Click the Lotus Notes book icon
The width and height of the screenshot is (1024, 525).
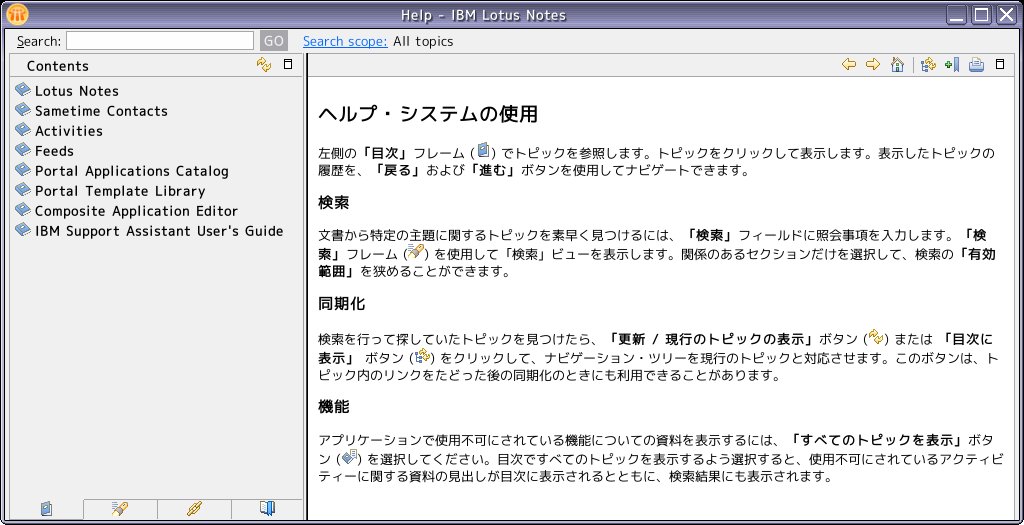(23, 89)
